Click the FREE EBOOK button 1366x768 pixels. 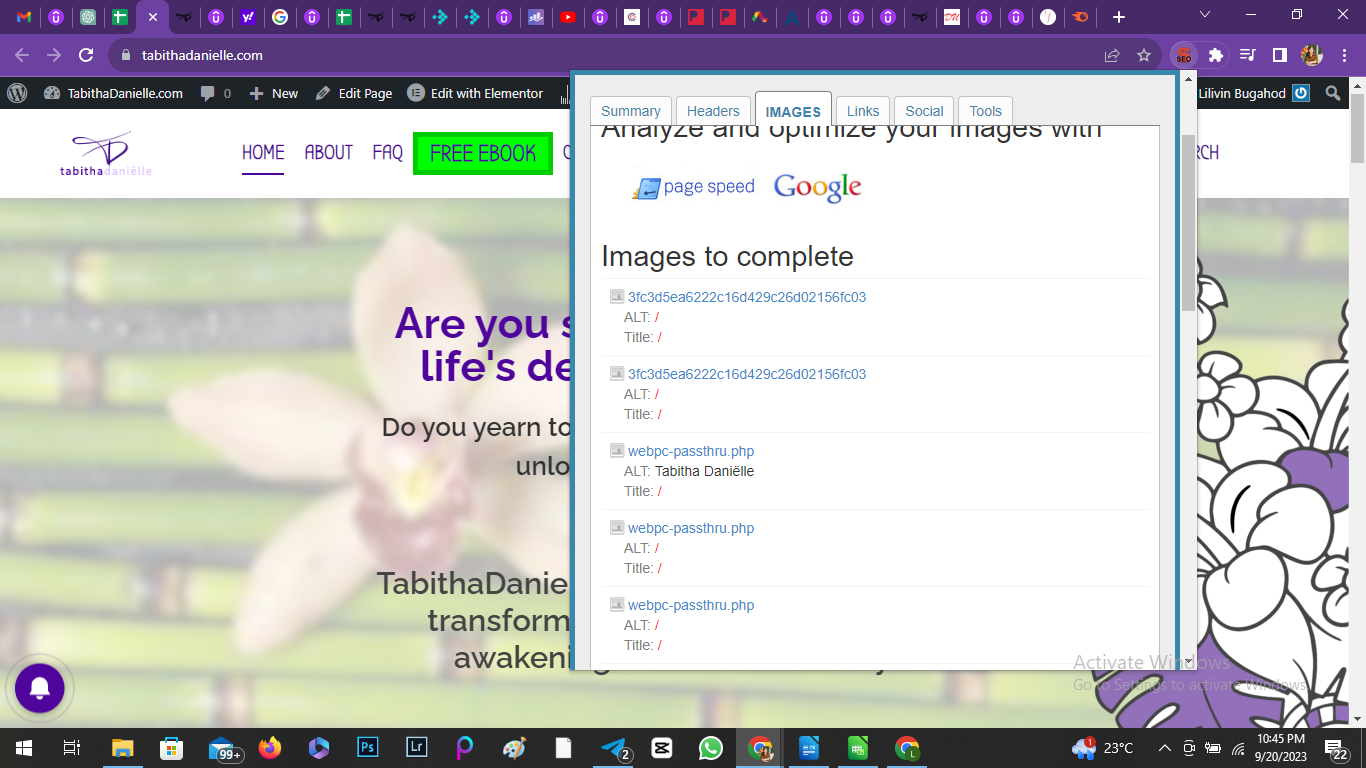tap(483, 153)
